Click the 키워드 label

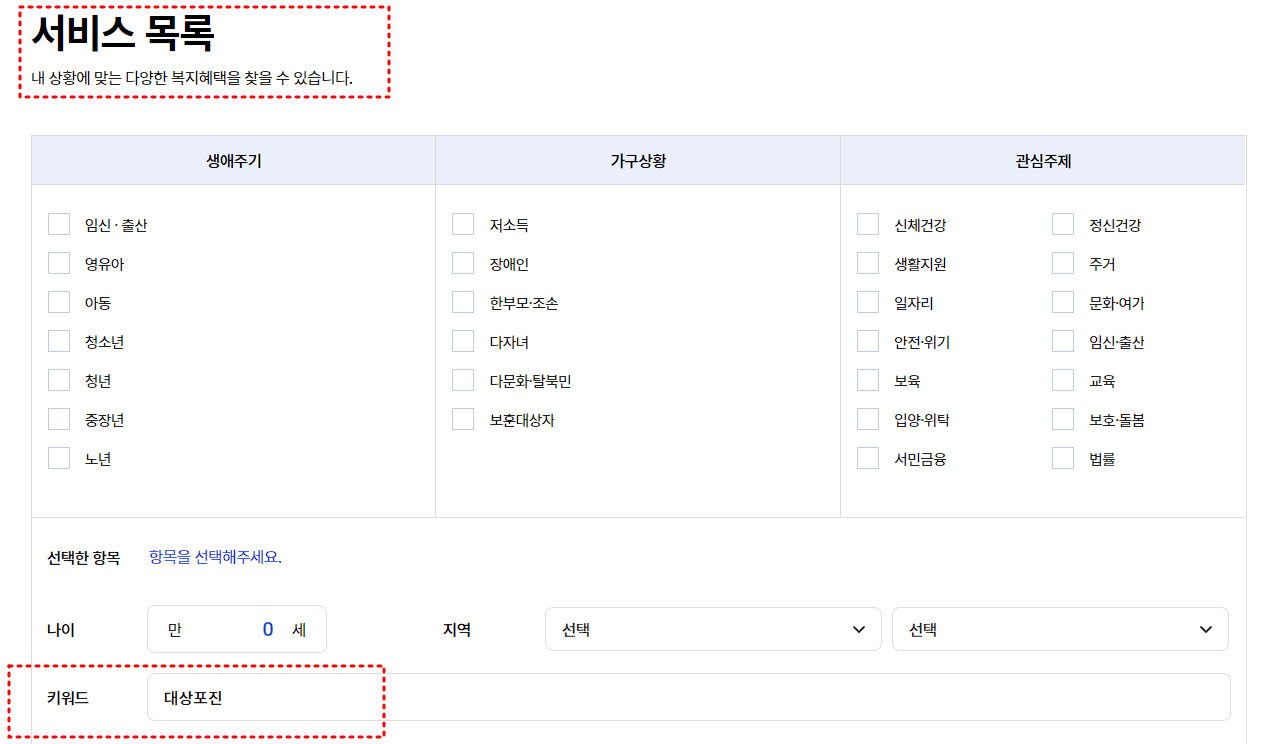tap(68, 697)
